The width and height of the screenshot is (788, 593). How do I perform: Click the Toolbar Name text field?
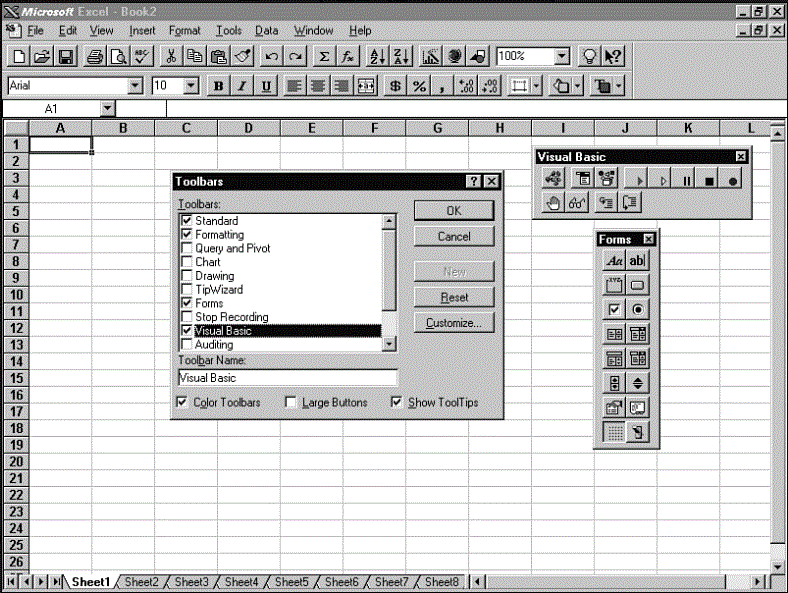287,377
